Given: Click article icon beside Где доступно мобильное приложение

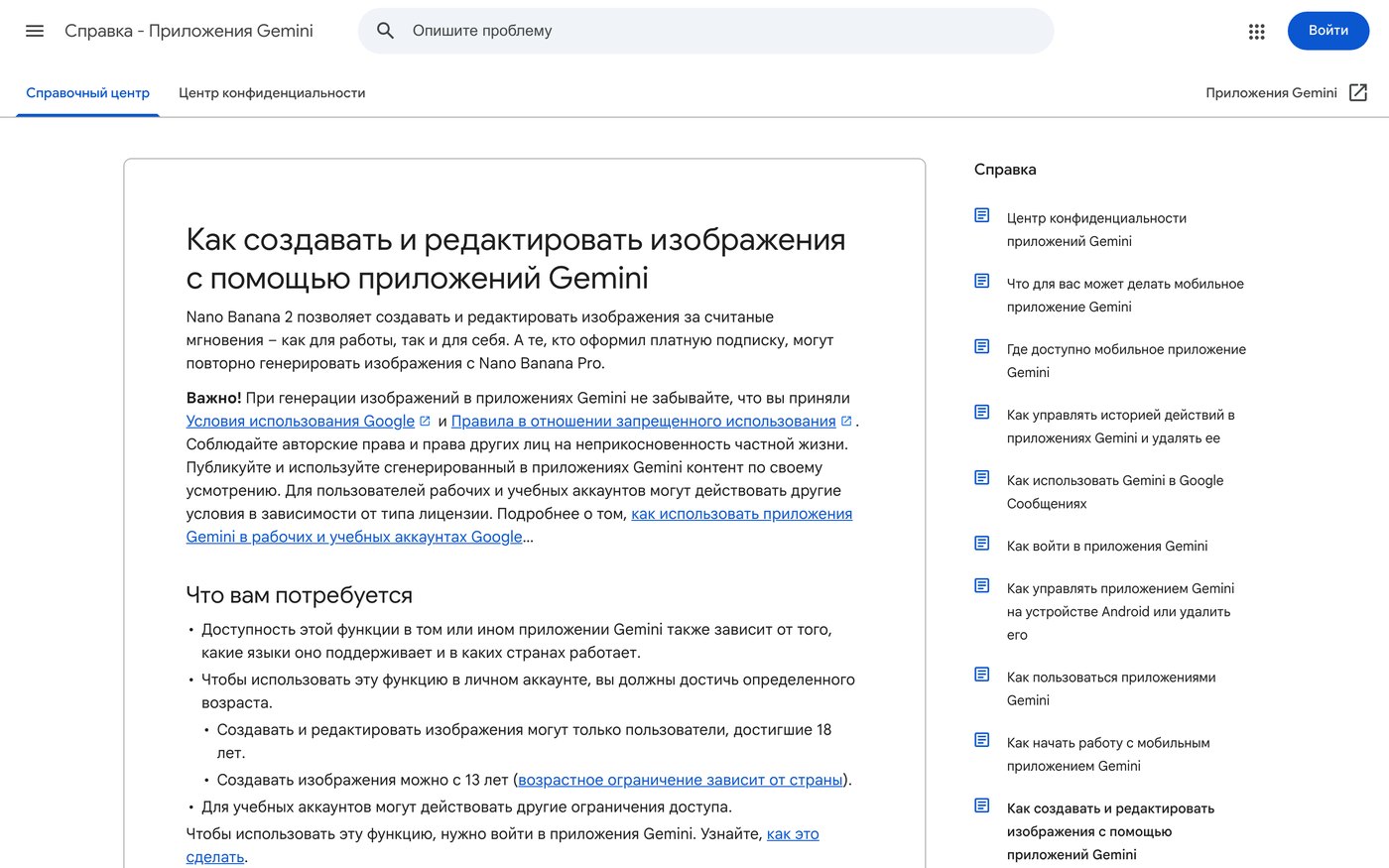Looking at the screenshot, I should tap(982, 346).
